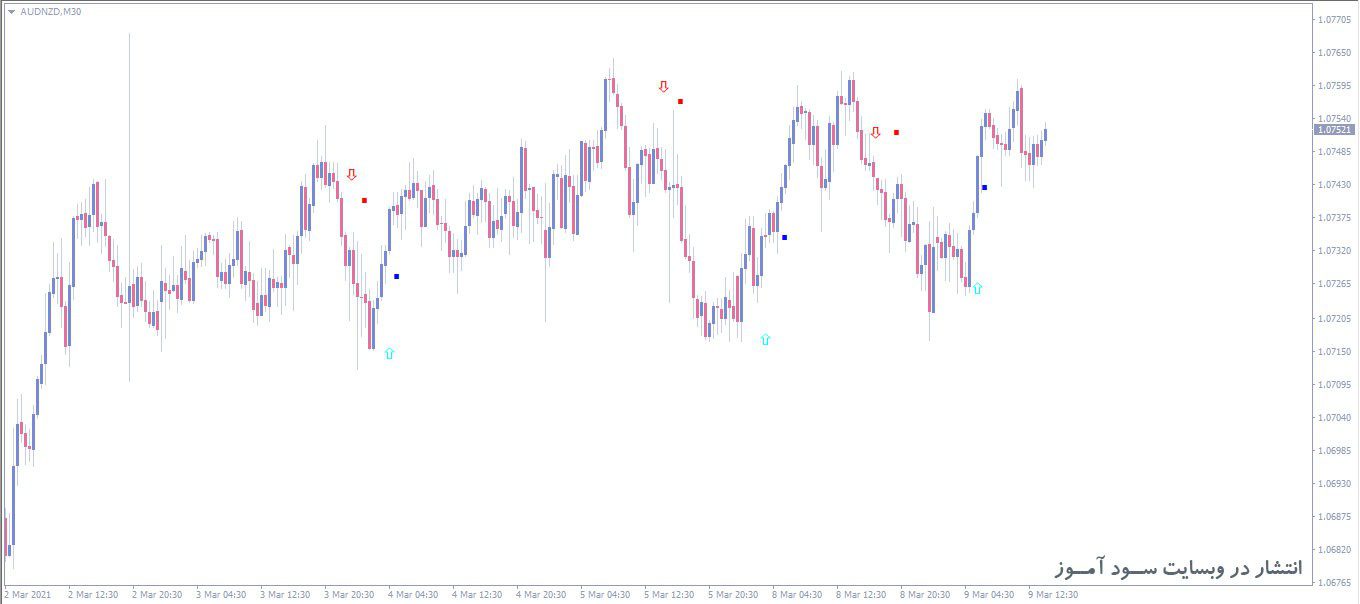The width and height of the screenshot is (1360, 604).
Task: Click the red square dot near 5 Mar 12:30
Action: pyautogui.click(x=681, y=100)
